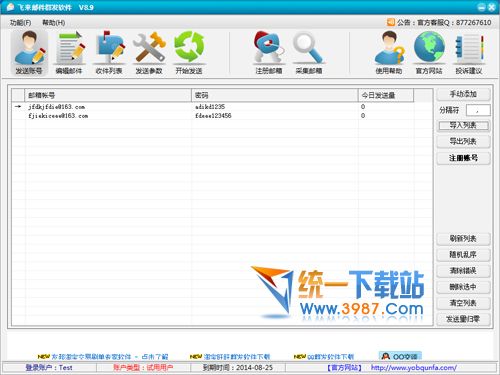Click the 注册帐号 button
500x375 pixels.
coord(463,158)
